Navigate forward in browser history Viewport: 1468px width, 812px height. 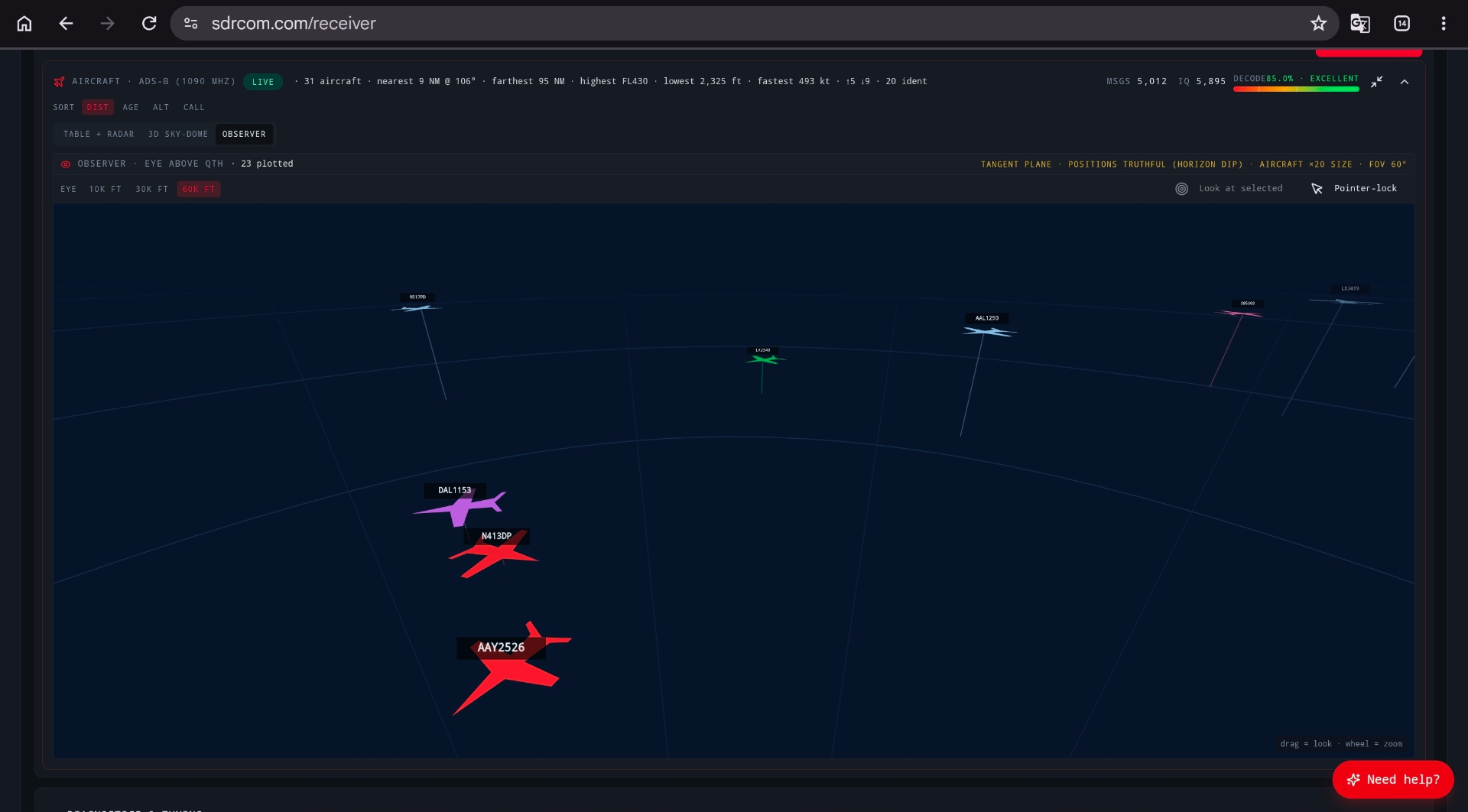coord(108,24)
